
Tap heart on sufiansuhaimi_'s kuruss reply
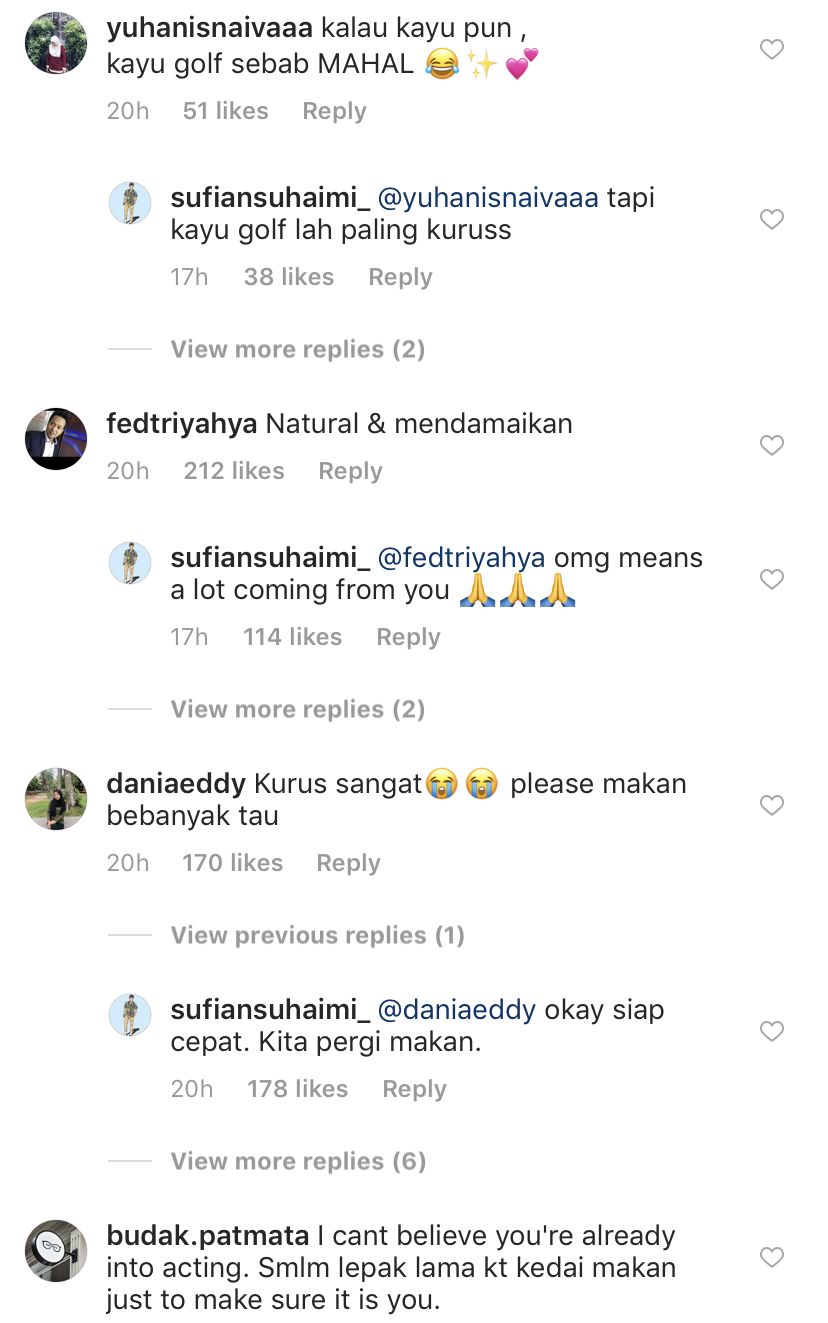click(772, 219)
